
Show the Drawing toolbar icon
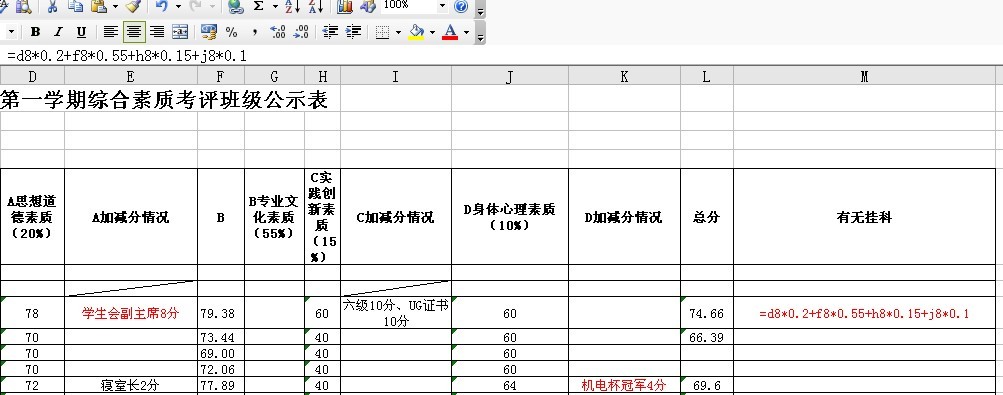click(x=368, y=6)
